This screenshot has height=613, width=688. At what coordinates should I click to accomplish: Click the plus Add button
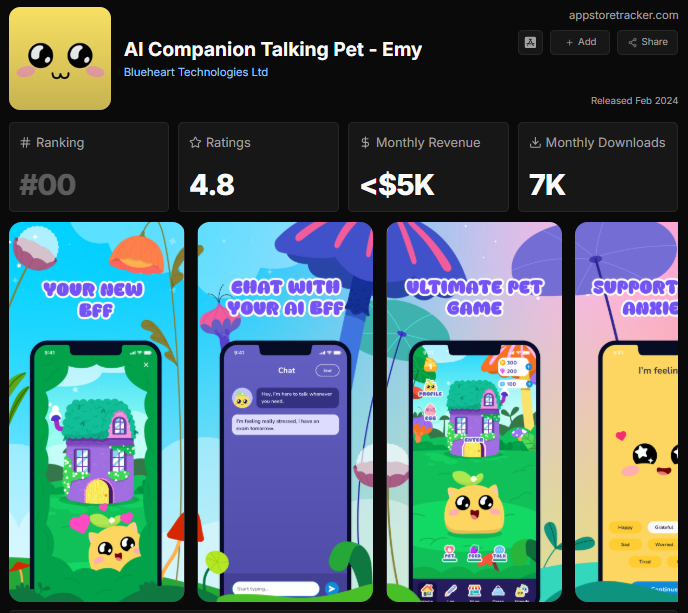click(x=580, y=43)
